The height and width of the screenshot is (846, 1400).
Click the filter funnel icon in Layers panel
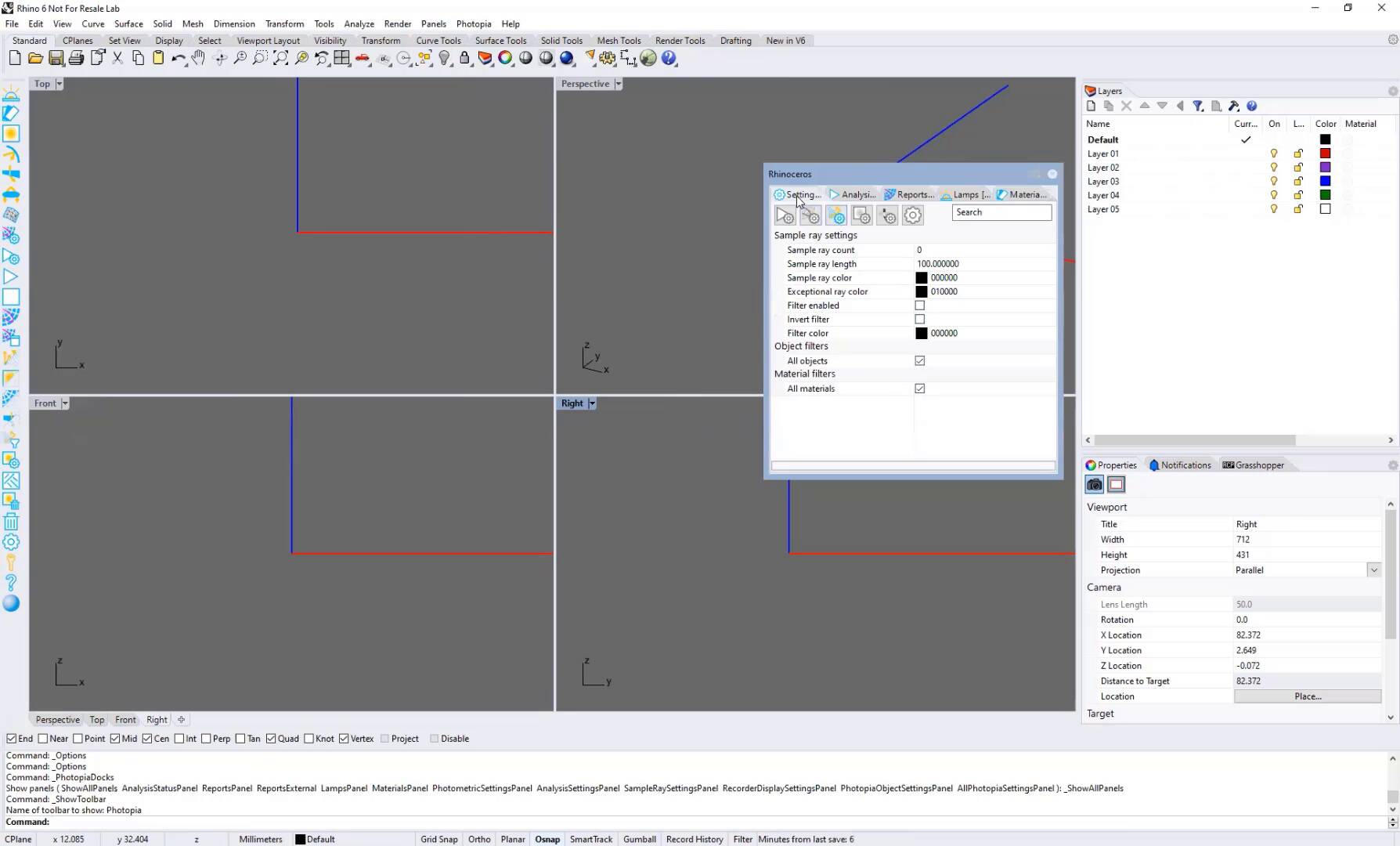(x=1198, y=106)
